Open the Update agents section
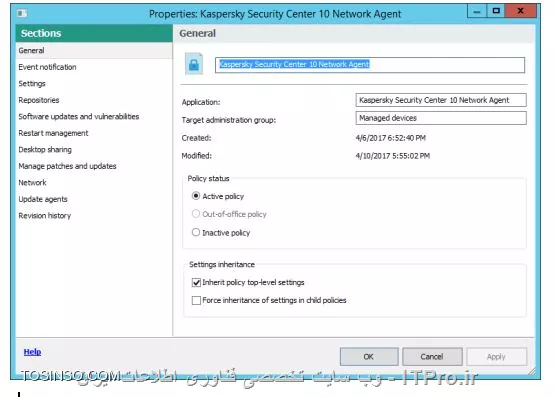Image resolution: width=554 pixels, height=397 pixels. click(94, 199)
